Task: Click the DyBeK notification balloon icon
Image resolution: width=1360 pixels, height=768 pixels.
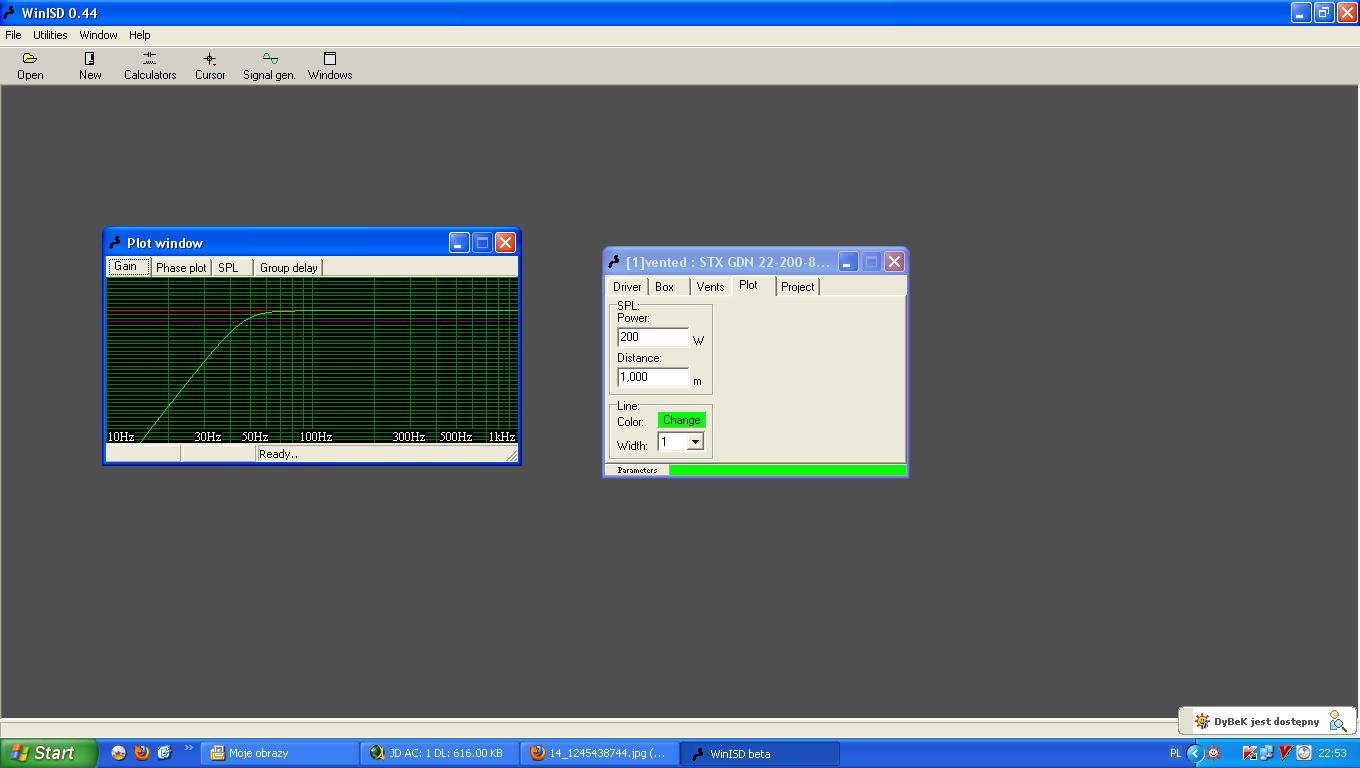Action: pyautogui.click(x=1202, y=721)
